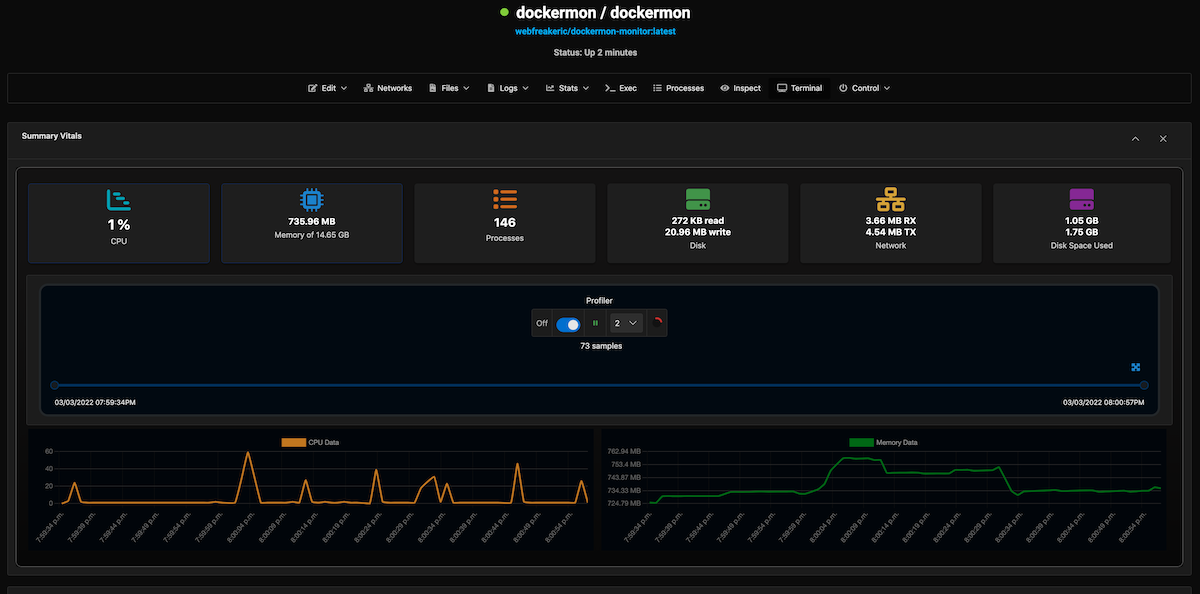The image size is (1200, 594).
Task: Expand the Files dropdown
Action: [x=449, y=88]
